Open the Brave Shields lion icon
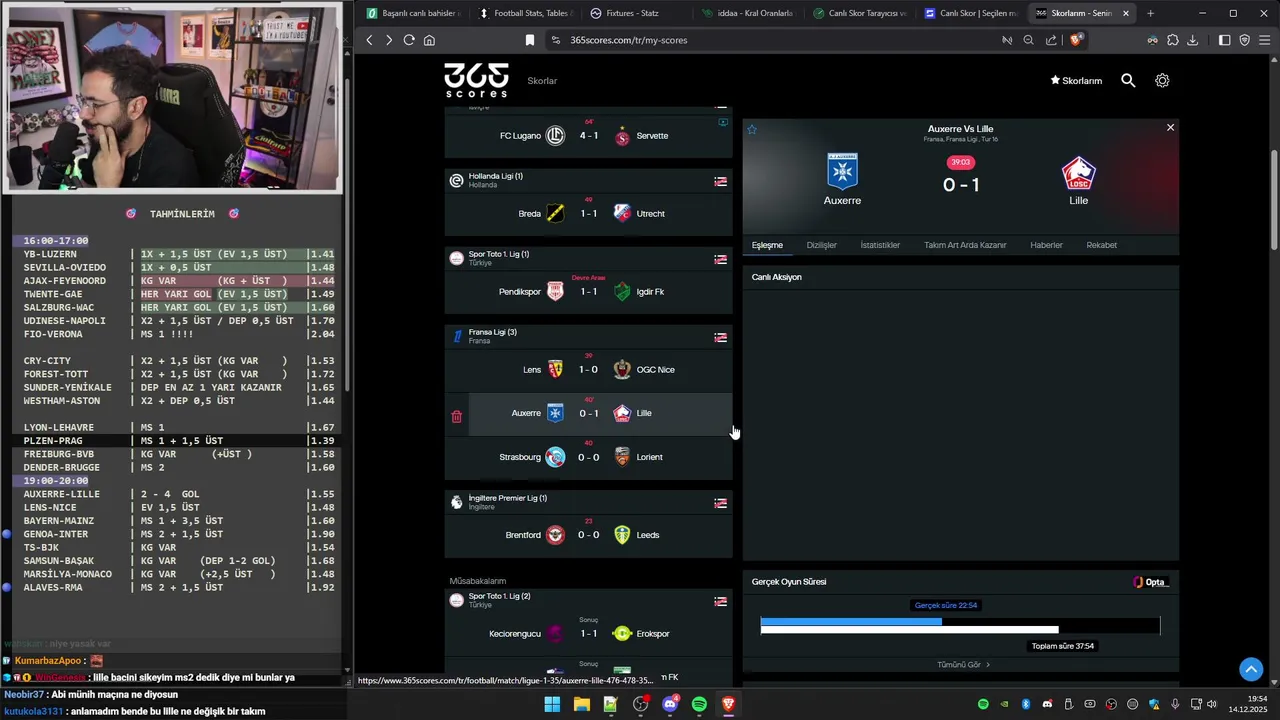The image size is (1280, 720). click(x=1076, y=40)
